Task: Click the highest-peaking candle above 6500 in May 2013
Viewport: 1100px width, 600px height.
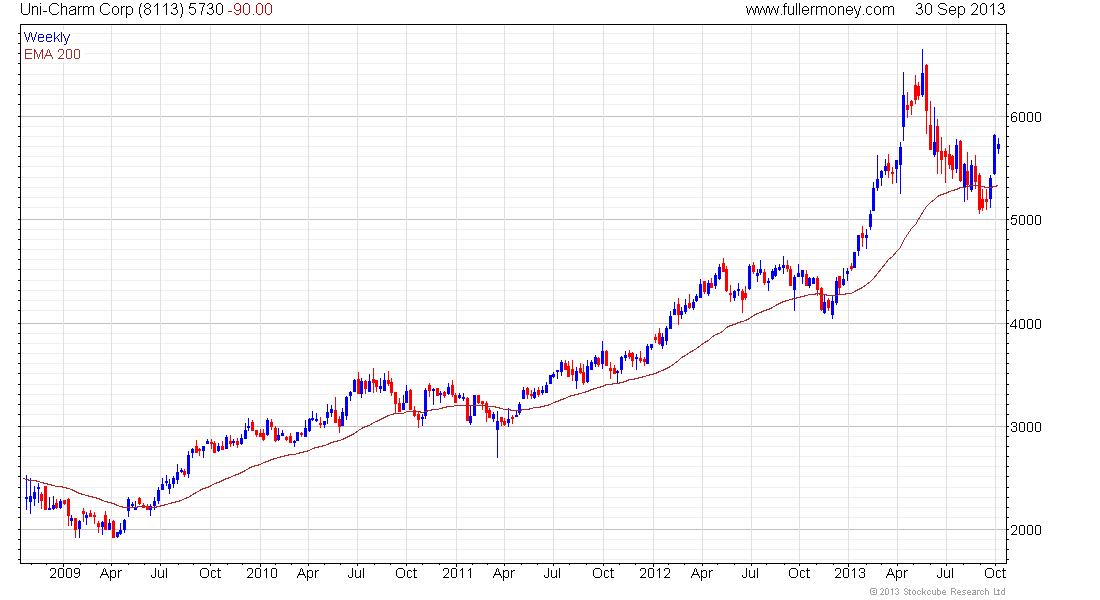Action: point(923,72)
